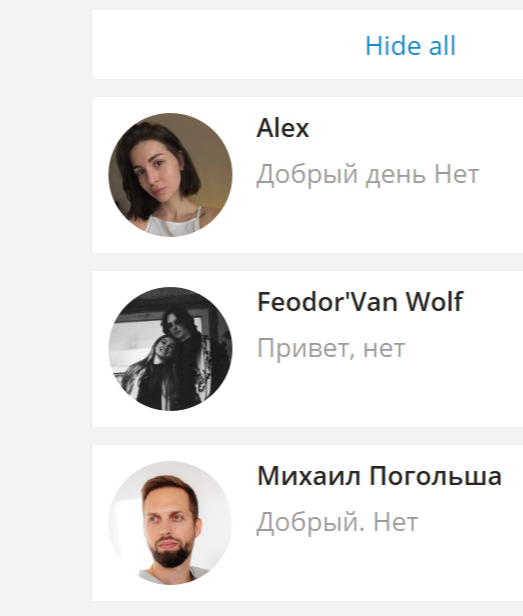Select the Alex contact name

tap(283, 128)
